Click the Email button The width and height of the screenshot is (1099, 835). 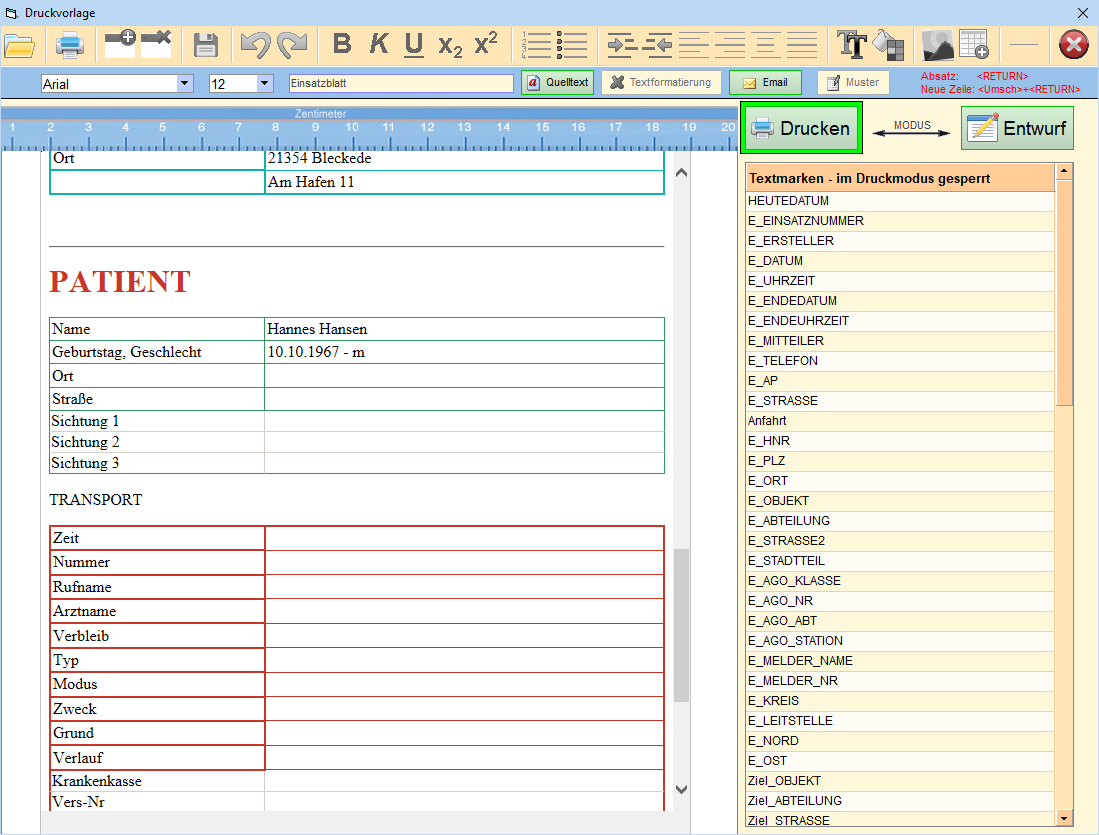(x=765, y=83)
